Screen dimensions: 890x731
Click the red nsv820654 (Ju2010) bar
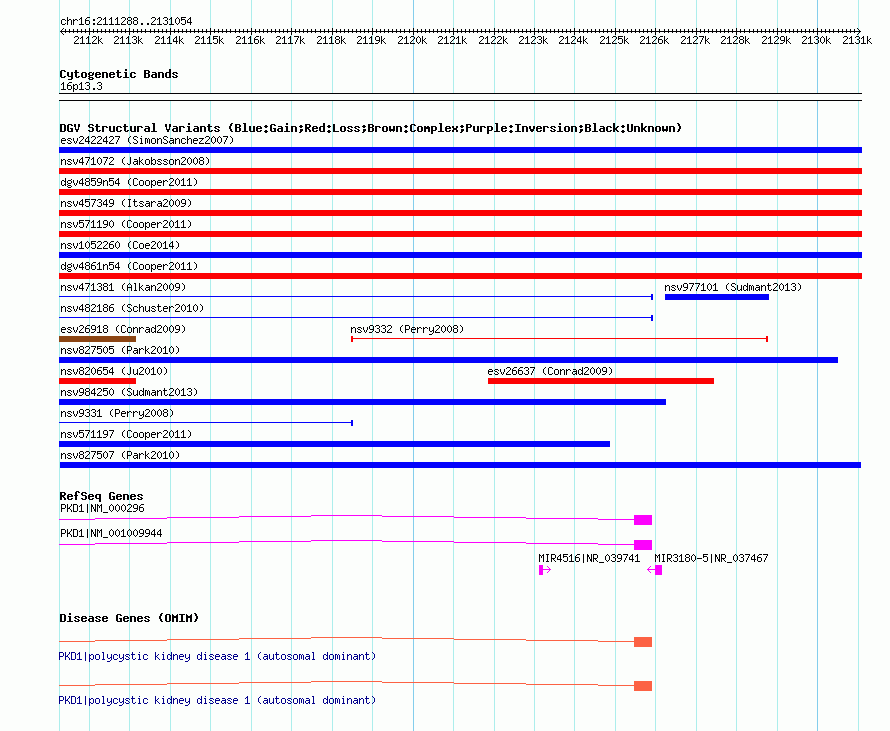[98, 381]
